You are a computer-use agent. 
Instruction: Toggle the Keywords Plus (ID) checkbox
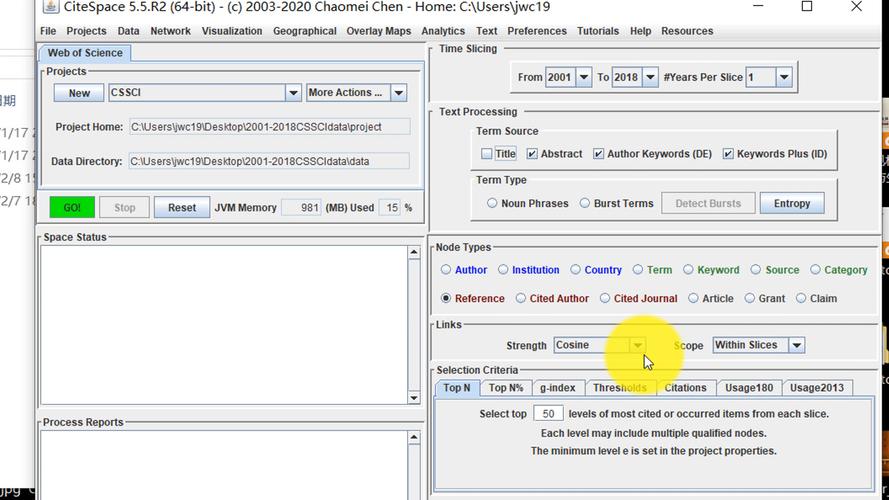coord(728,154)
